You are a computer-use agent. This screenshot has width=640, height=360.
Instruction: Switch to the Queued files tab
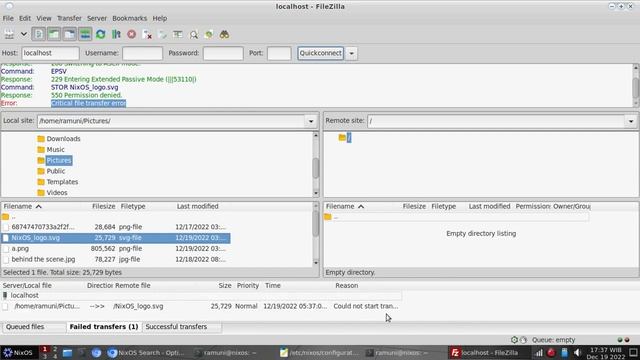(x=25, y=327)
